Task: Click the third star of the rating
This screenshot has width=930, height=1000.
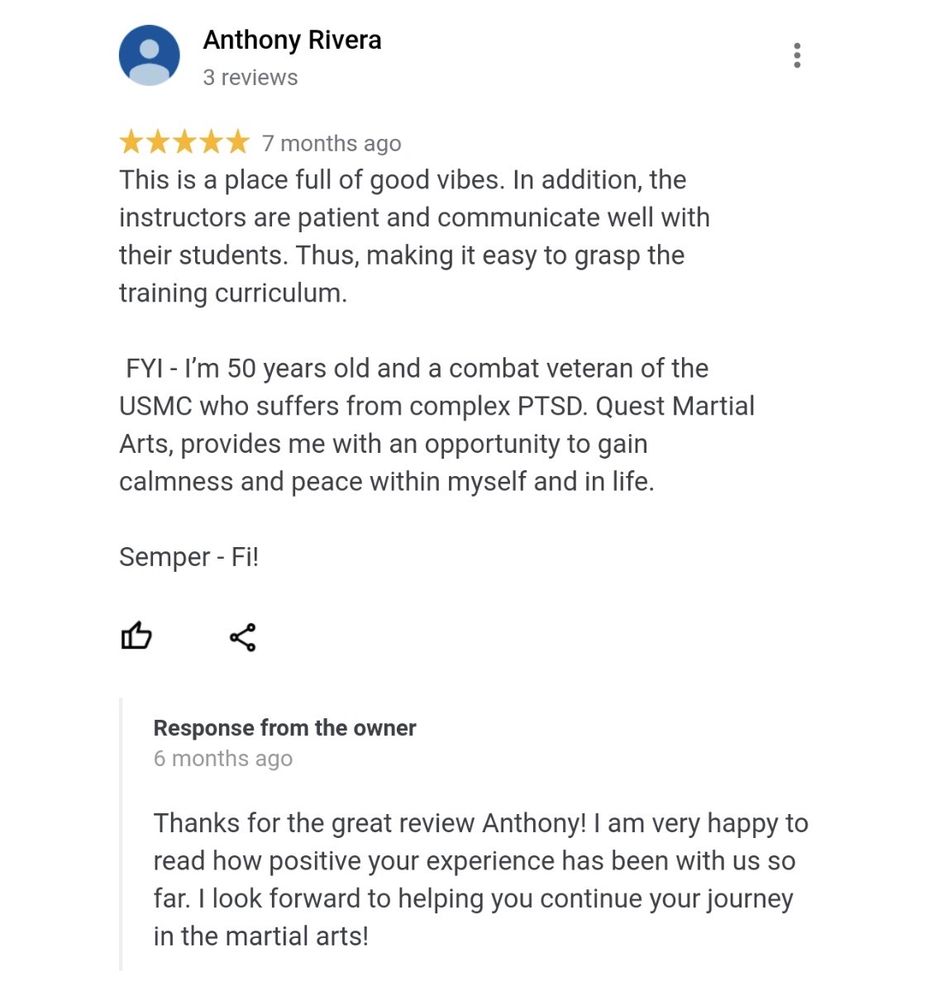Action: click(184, 143)
